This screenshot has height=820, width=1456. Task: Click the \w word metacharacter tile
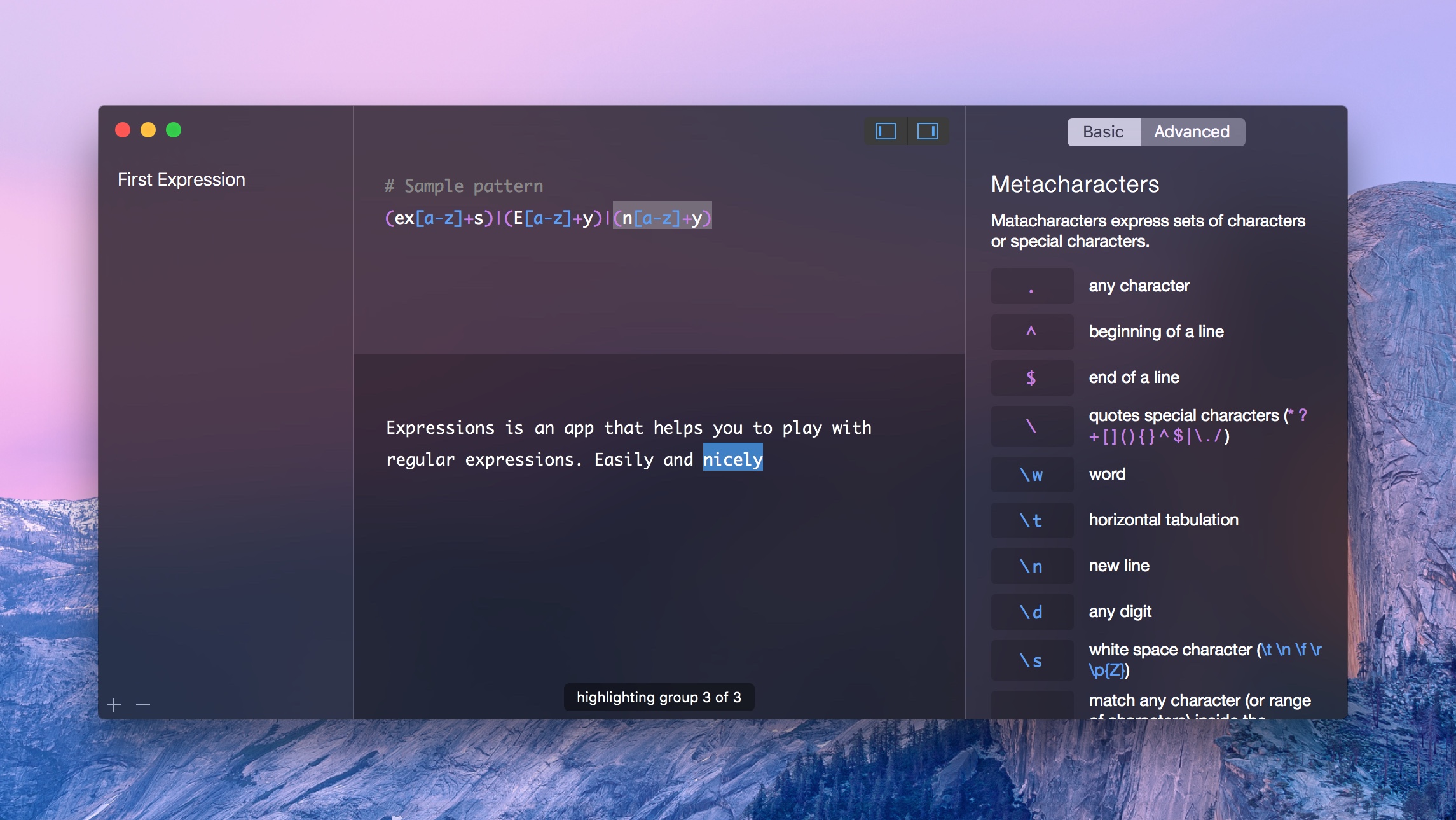[x=1031, y=475]
